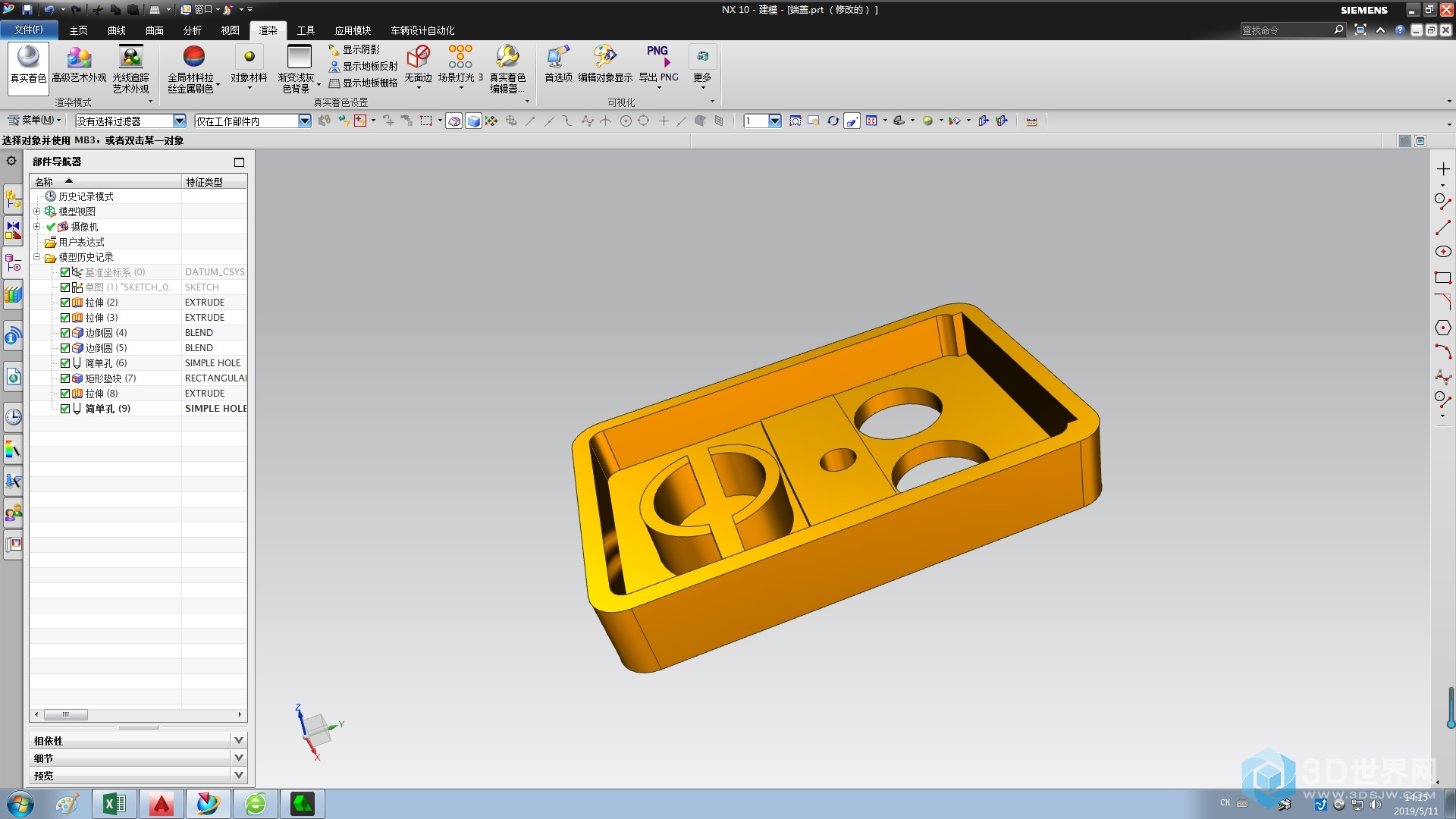Screen dimensions: 1456x819
Task: Open 首选项 in the visualization group
Action: point(558,65)
